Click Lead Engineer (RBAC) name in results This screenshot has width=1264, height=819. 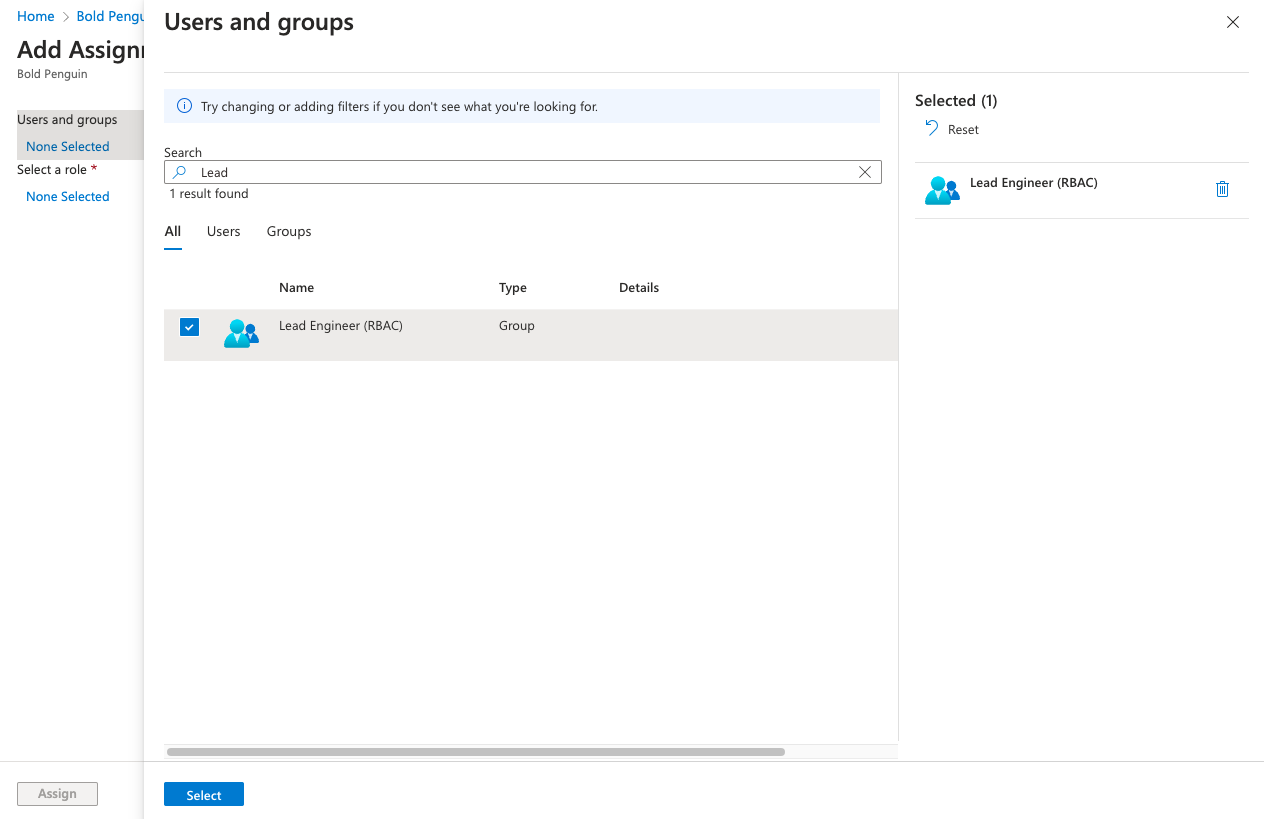coord(341,326)
